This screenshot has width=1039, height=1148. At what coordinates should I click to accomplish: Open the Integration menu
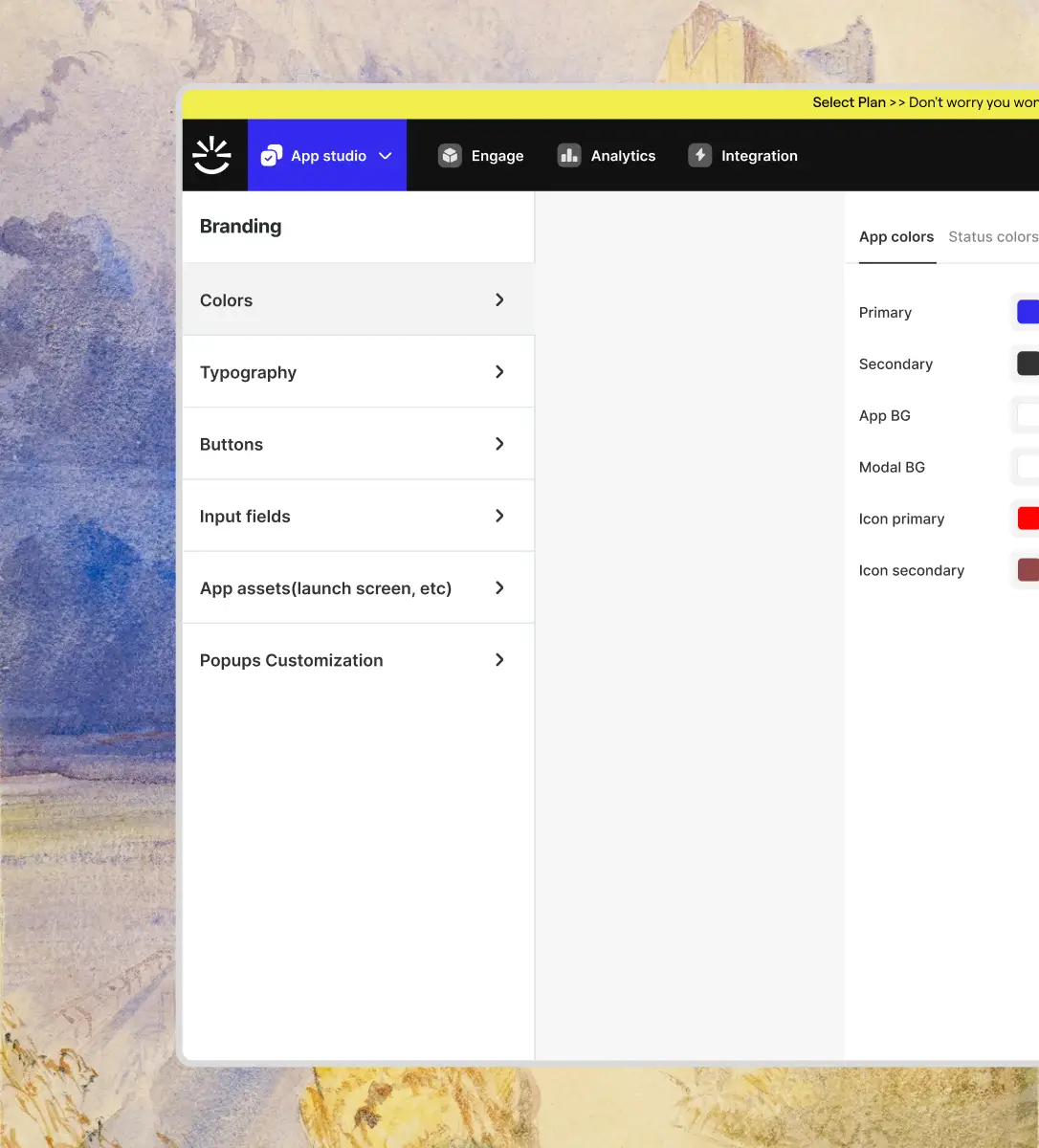743,156
